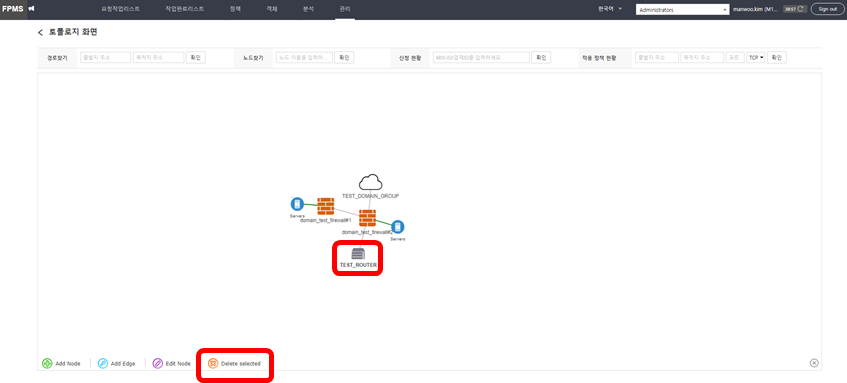
Task: Click the announcement megaphone icon near FPMS
Action: [32, 9]
